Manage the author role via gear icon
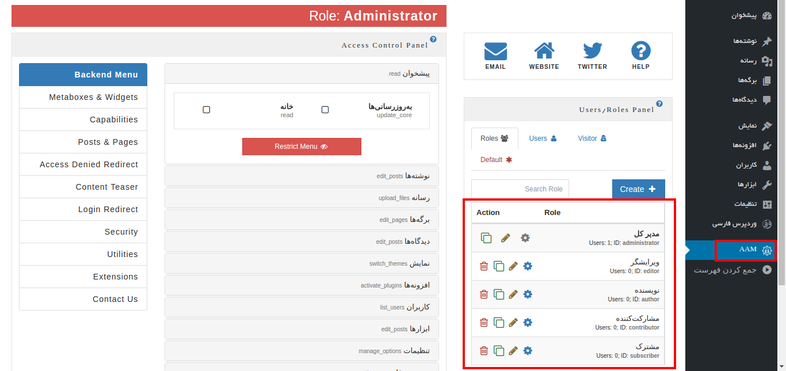This screenshot has height=371, width=786. [x=527, y=294]
